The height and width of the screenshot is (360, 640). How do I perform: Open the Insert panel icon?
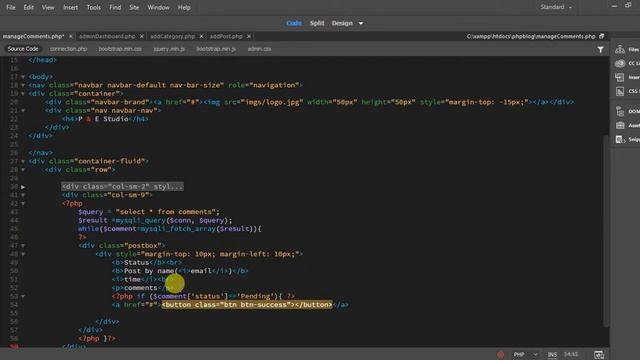pyautogui.click(x=620, y=77)
